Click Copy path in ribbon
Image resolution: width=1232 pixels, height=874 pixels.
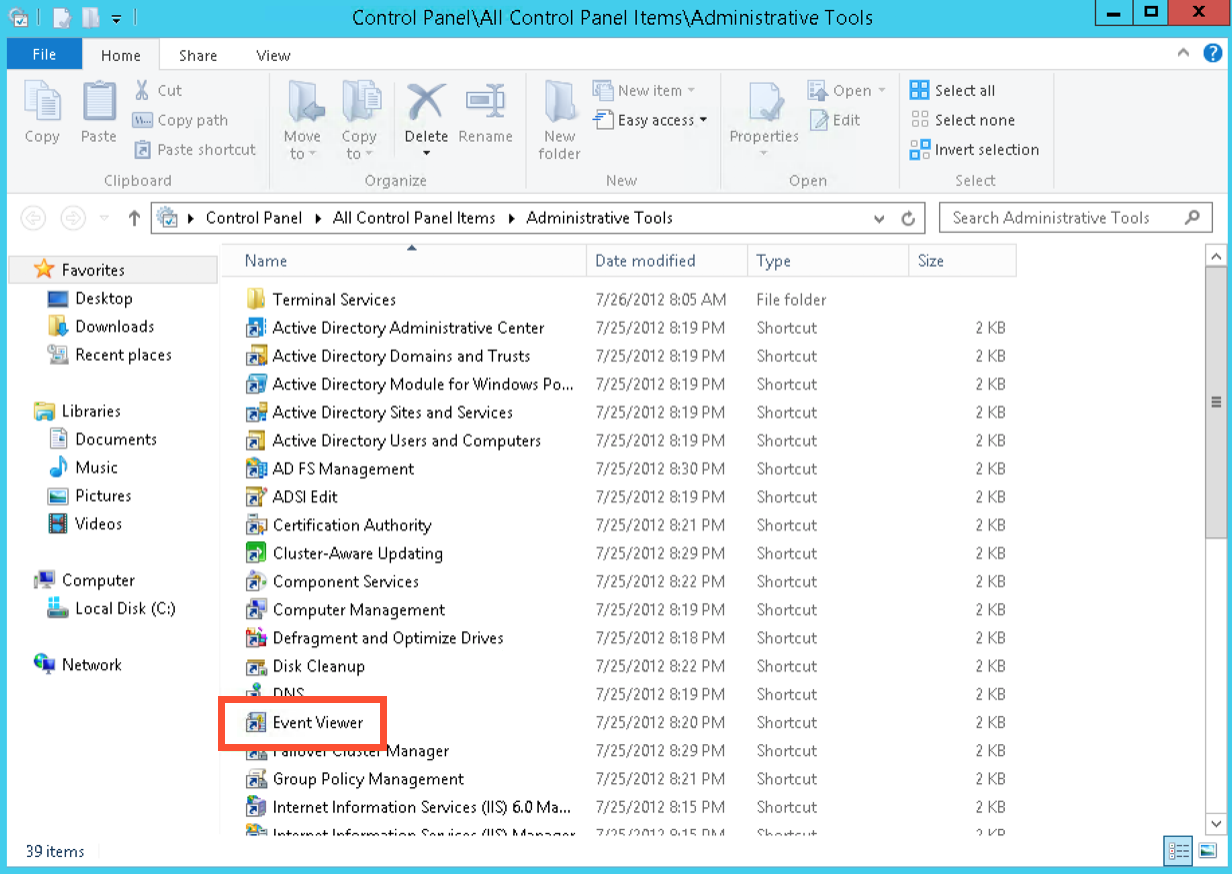[x=181, y=120]
